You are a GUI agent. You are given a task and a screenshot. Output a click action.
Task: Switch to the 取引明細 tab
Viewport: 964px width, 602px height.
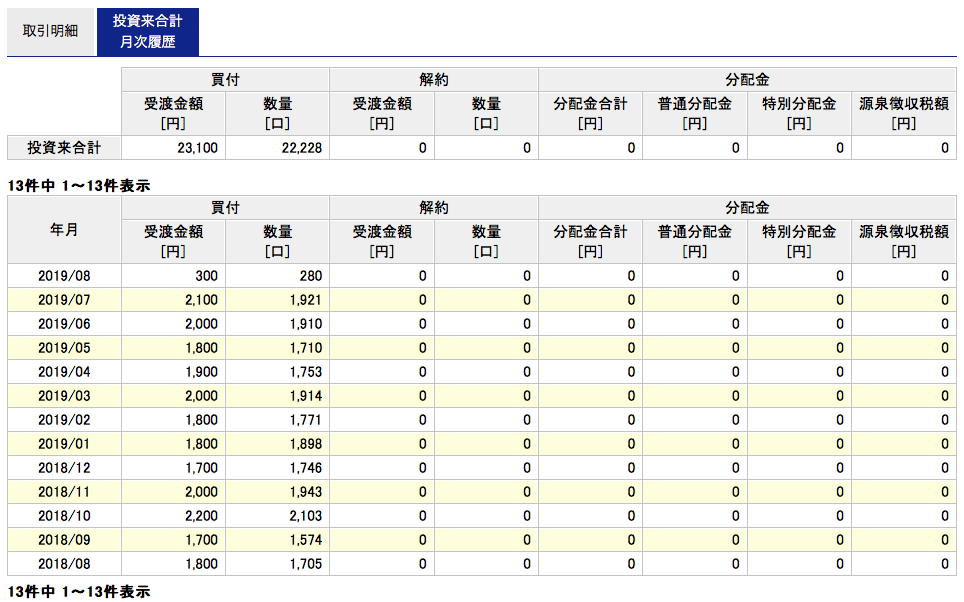pyautogui.click(x=51, y=31)
